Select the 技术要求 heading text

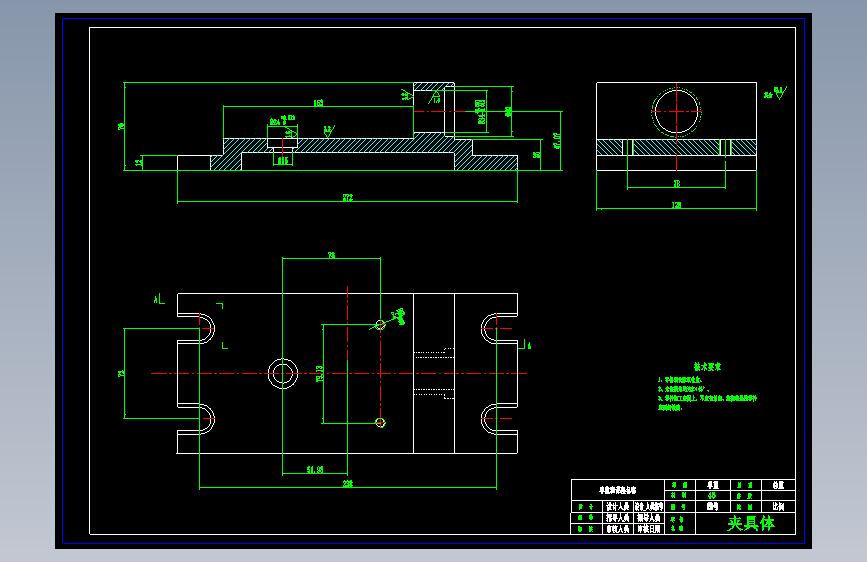[707, 367]
